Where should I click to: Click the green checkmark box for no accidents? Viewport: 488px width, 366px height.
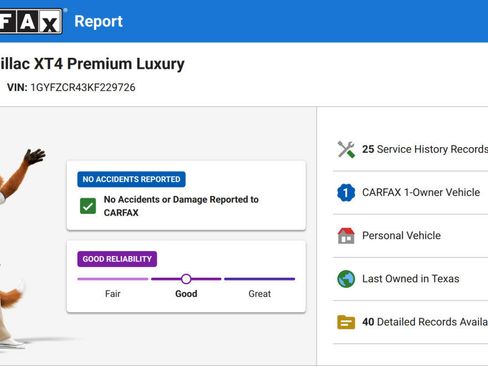(x=88, y=206)
